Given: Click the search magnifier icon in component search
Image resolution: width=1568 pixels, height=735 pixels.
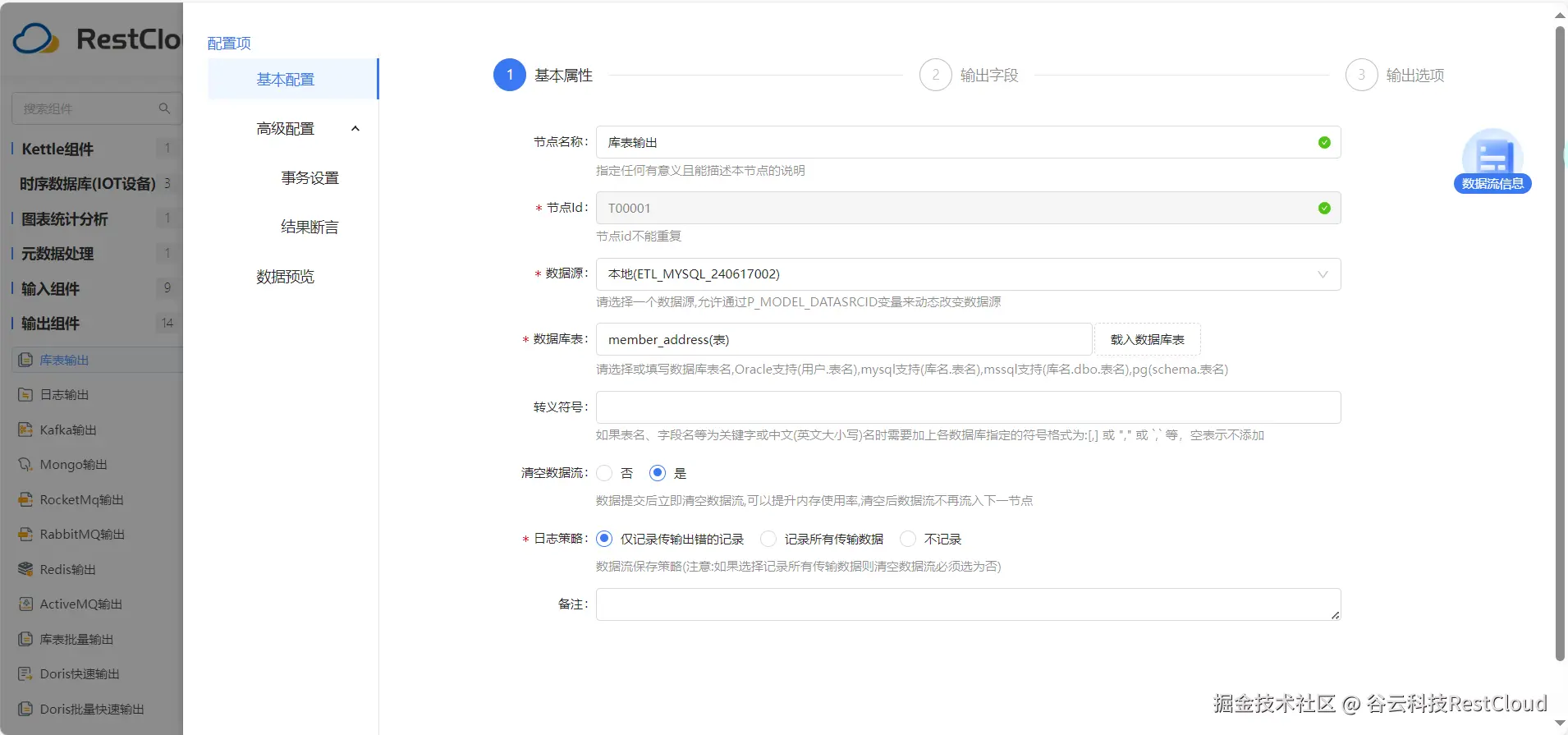Looking at the screenshot, I should click(164, 108).
